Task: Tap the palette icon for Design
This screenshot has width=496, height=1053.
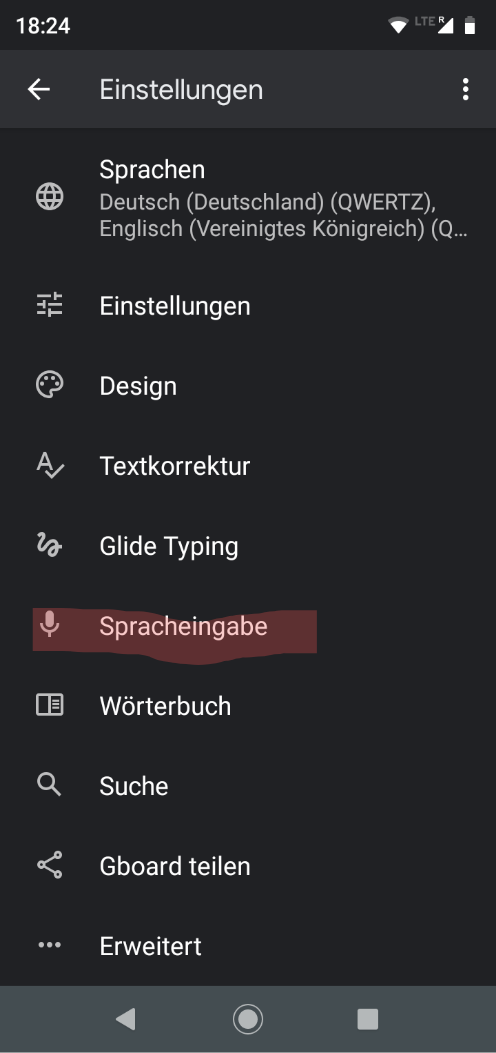Action: [50, 386]
